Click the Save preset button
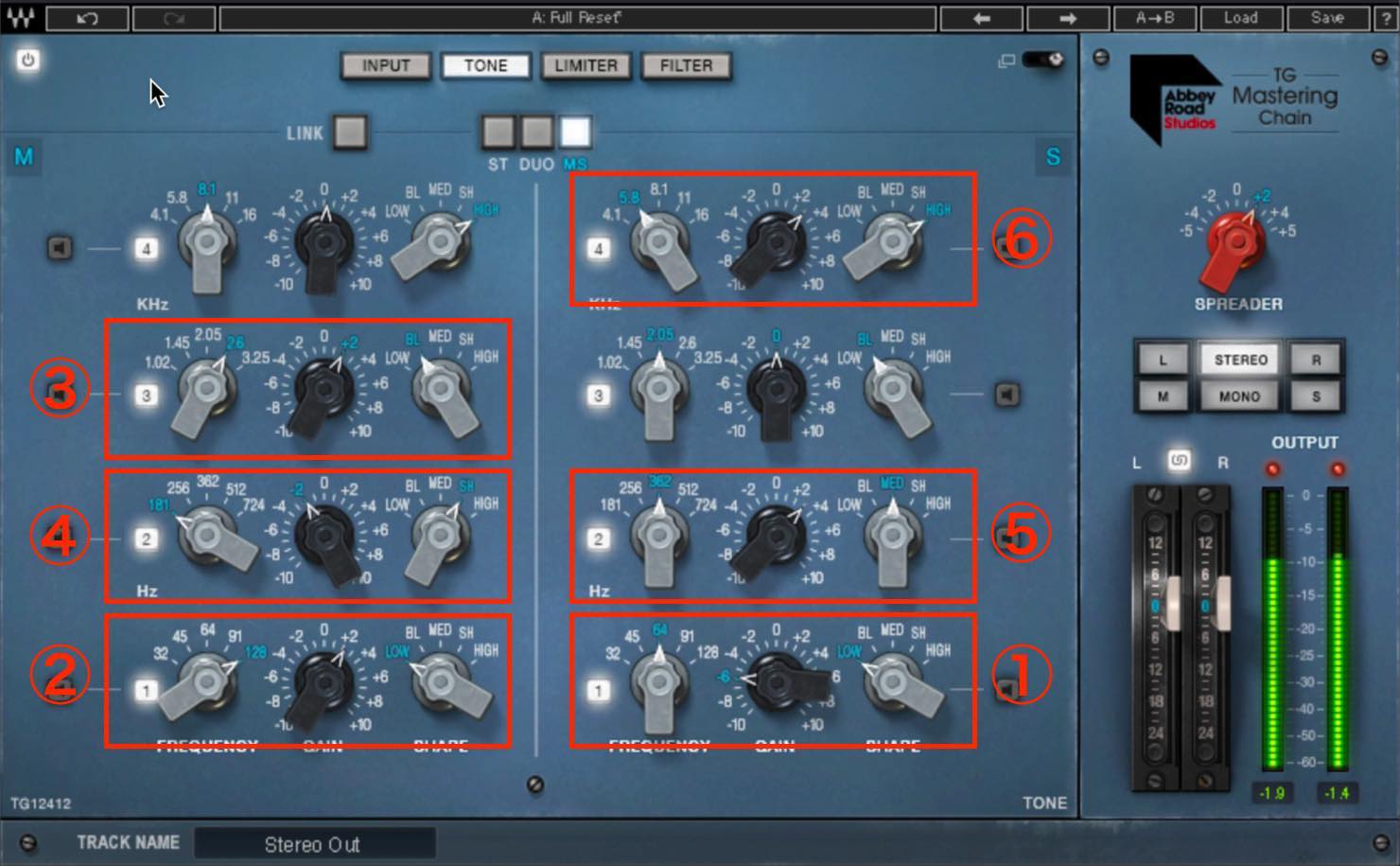1400x866 pixels. tap(1327, 18)
